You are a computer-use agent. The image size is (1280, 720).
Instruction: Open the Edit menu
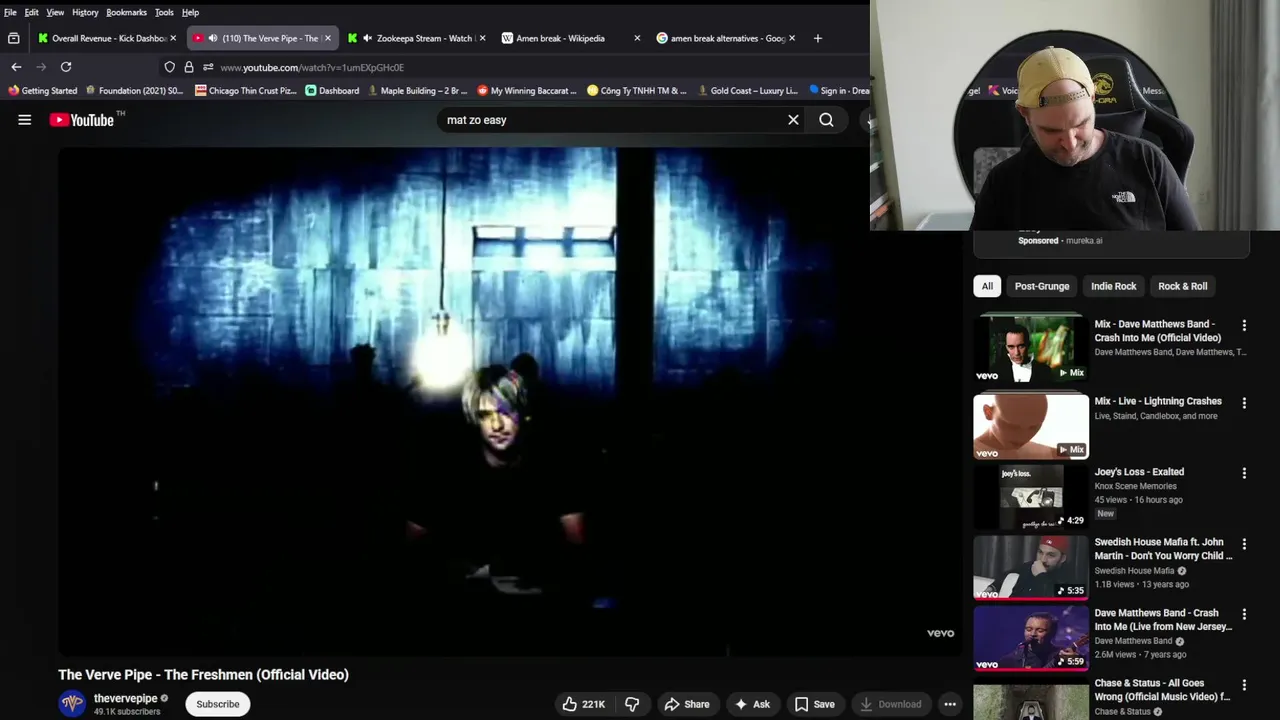32,12
